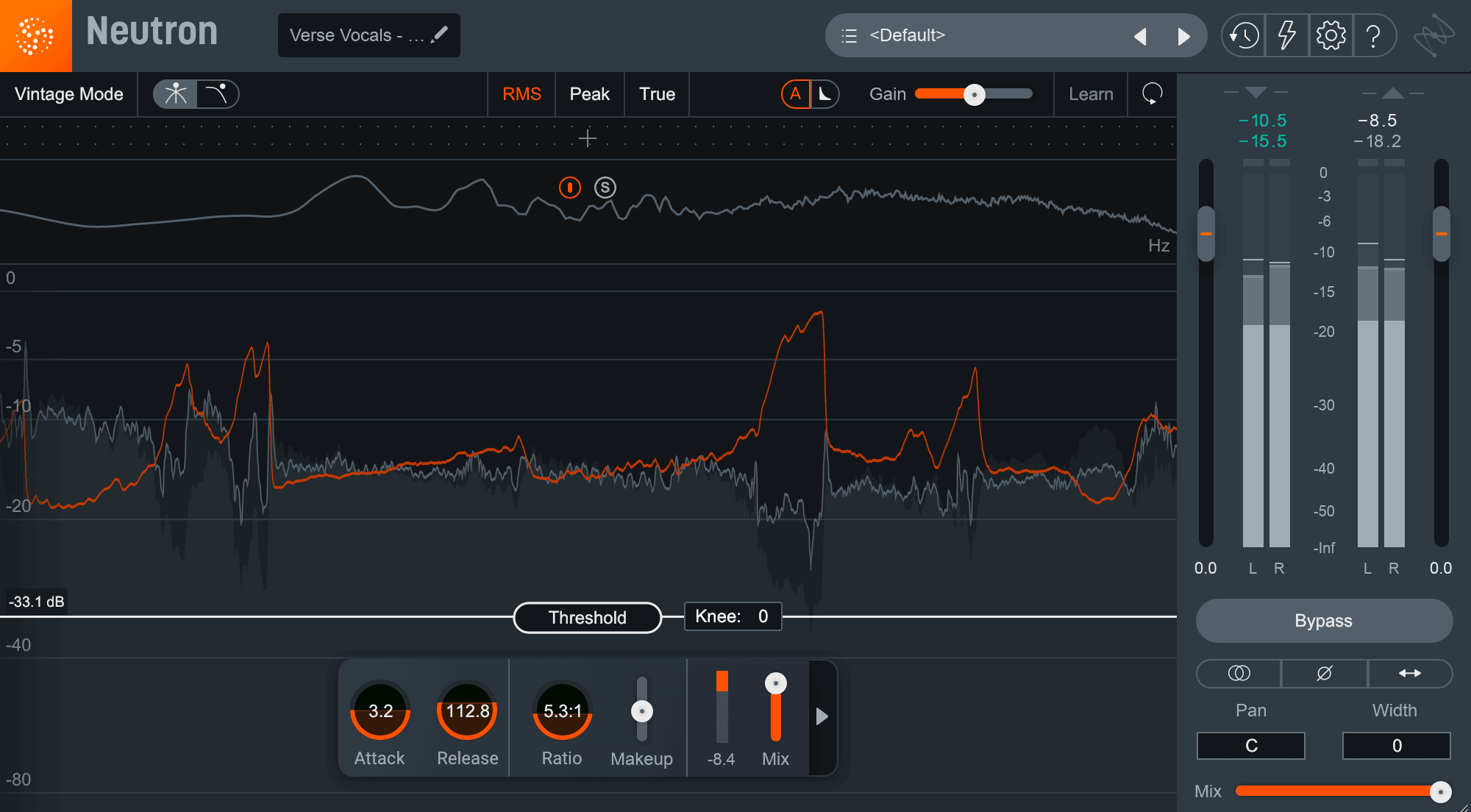Click the output peak -8.5 readout
The width and height of the screenshot is (1471, 812).
click(1377, 120)
